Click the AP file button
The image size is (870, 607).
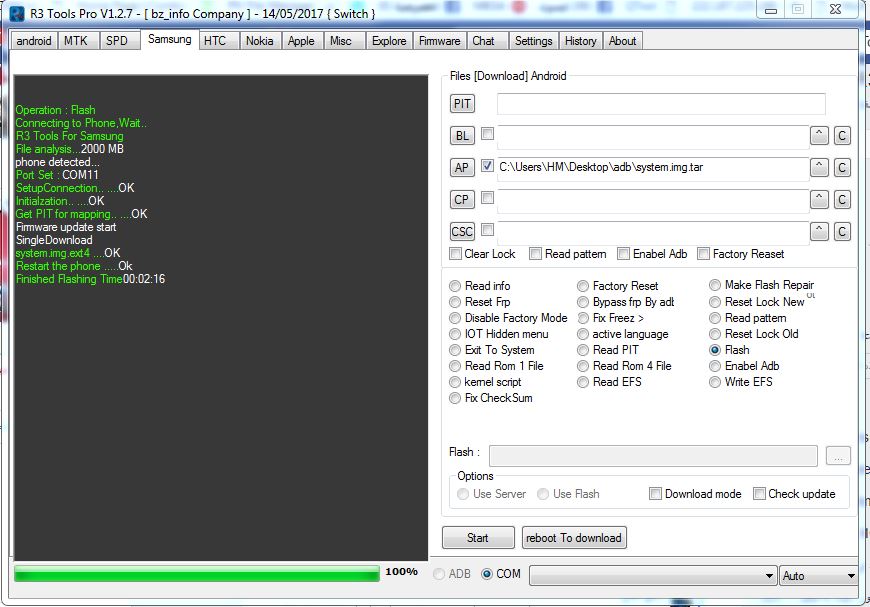[x=462, y=168]
